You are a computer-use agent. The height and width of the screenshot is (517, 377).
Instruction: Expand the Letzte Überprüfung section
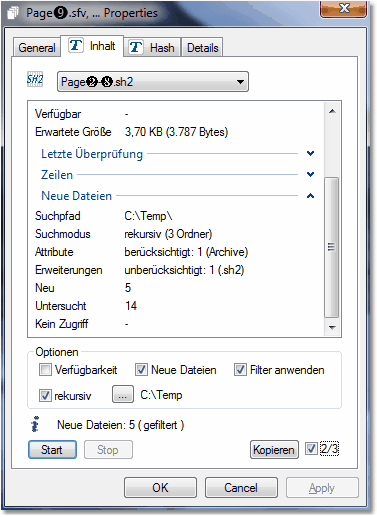point(310,153)
